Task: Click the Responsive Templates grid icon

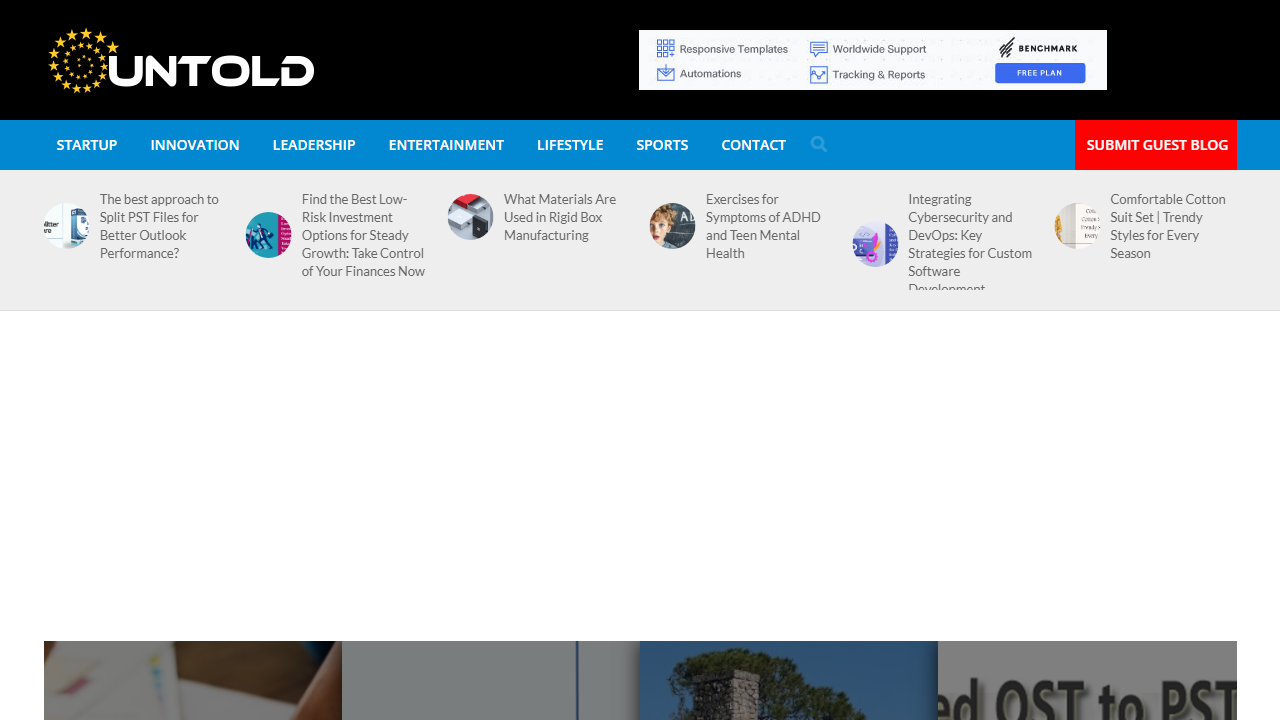Action: pyautogui.click(x=665, y=47)
